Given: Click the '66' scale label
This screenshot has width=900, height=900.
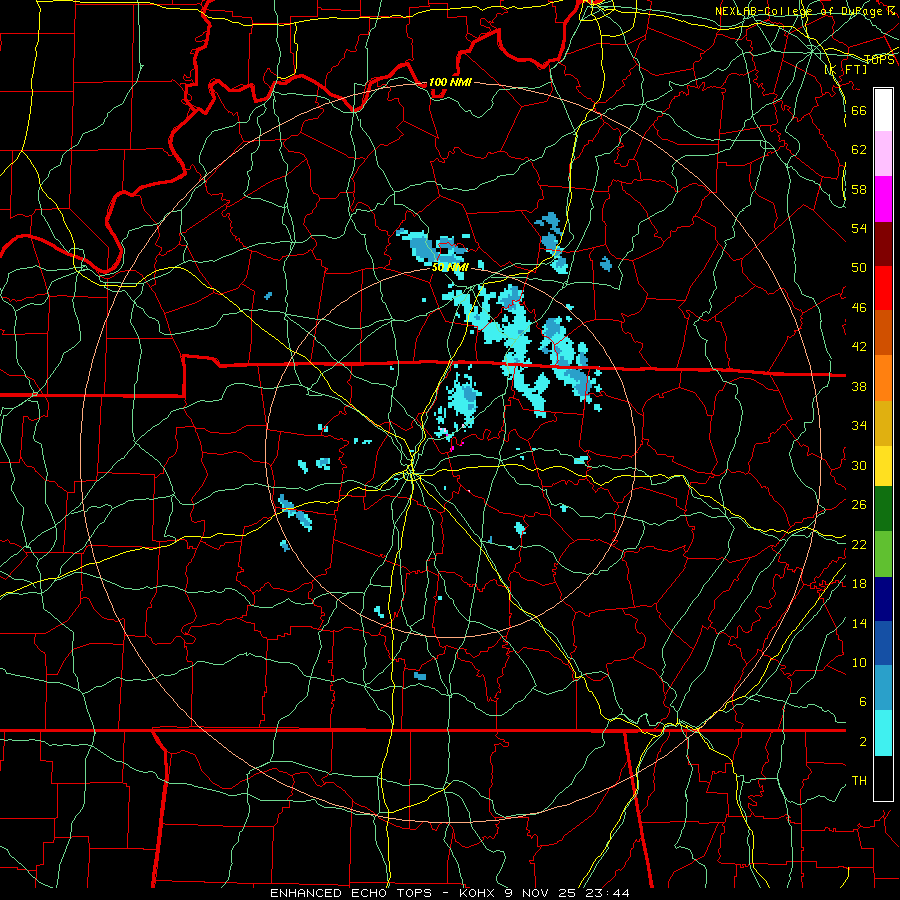Looking at the screenshot, I should click(x=859, y=110).
